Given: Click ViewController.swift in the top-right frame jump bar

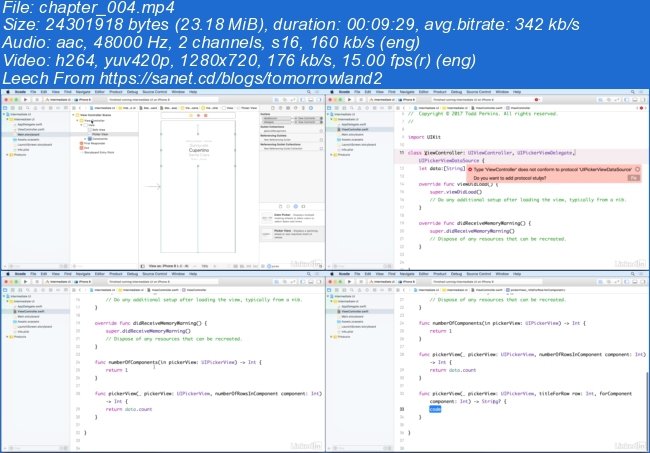Looking at the screenshot, I should 488,108.
